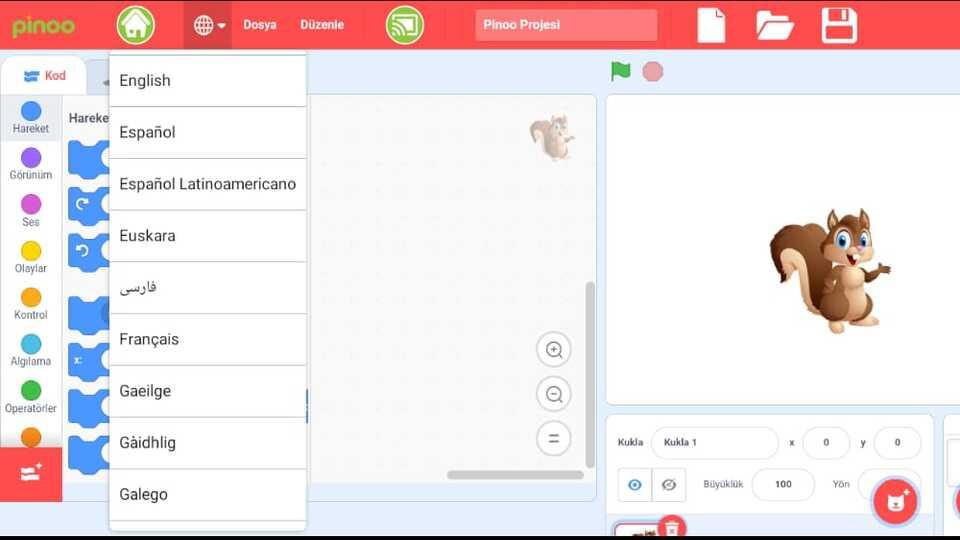The width and height of the screenshot is (960, 540).
Task: Click the workspace vertical scrollbar
Action: pos(590,375)
